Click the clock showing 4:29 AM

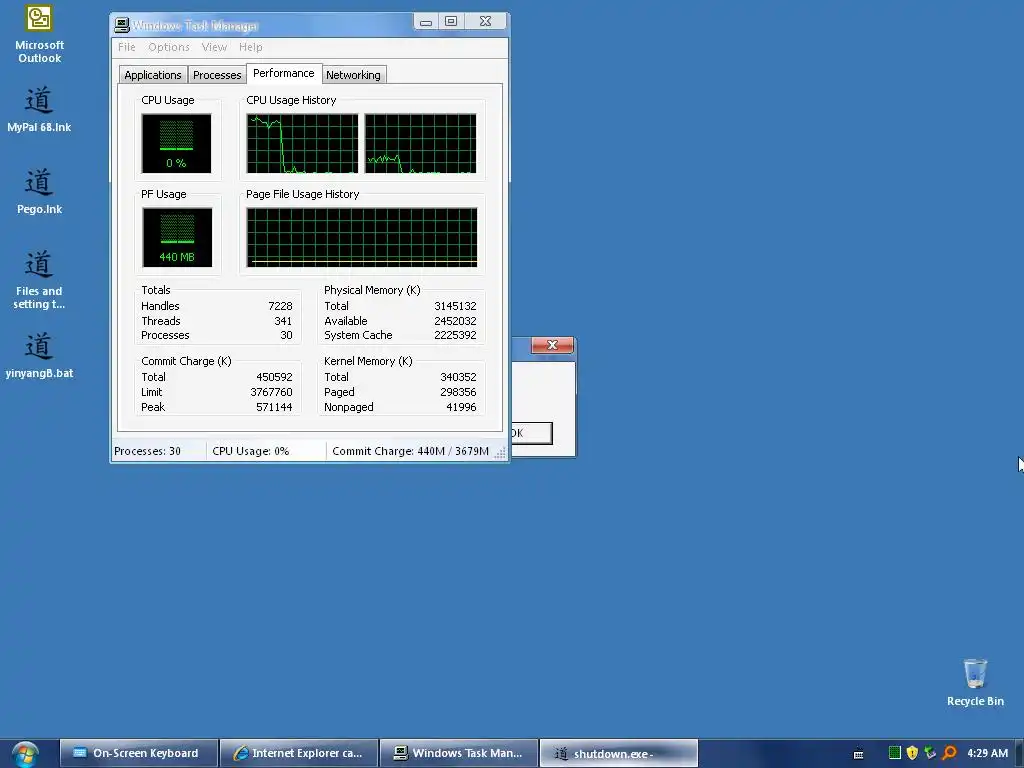987,753
